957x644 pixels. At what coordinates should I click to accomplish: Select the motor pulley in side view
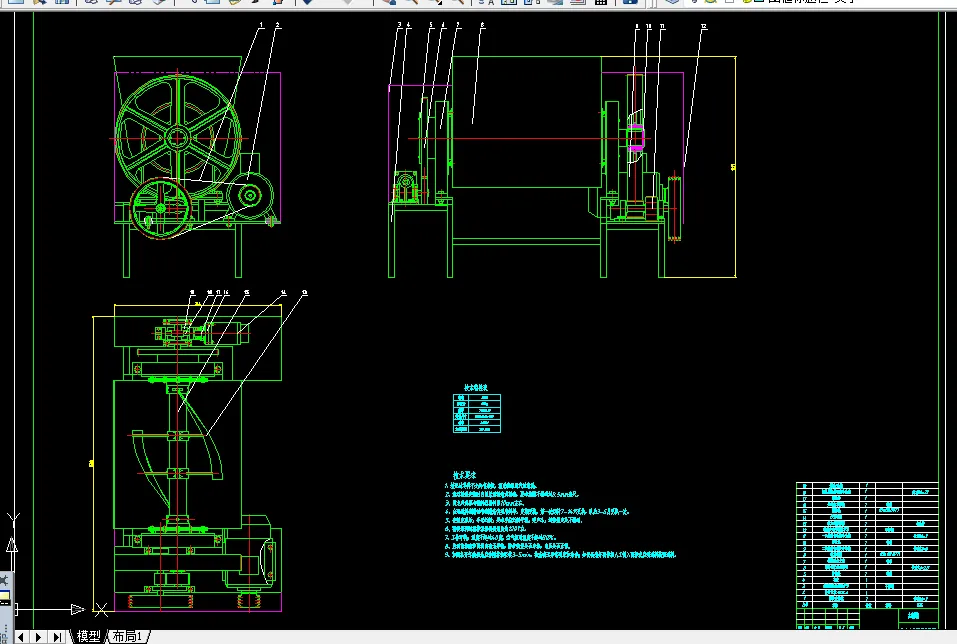(250, 196)
